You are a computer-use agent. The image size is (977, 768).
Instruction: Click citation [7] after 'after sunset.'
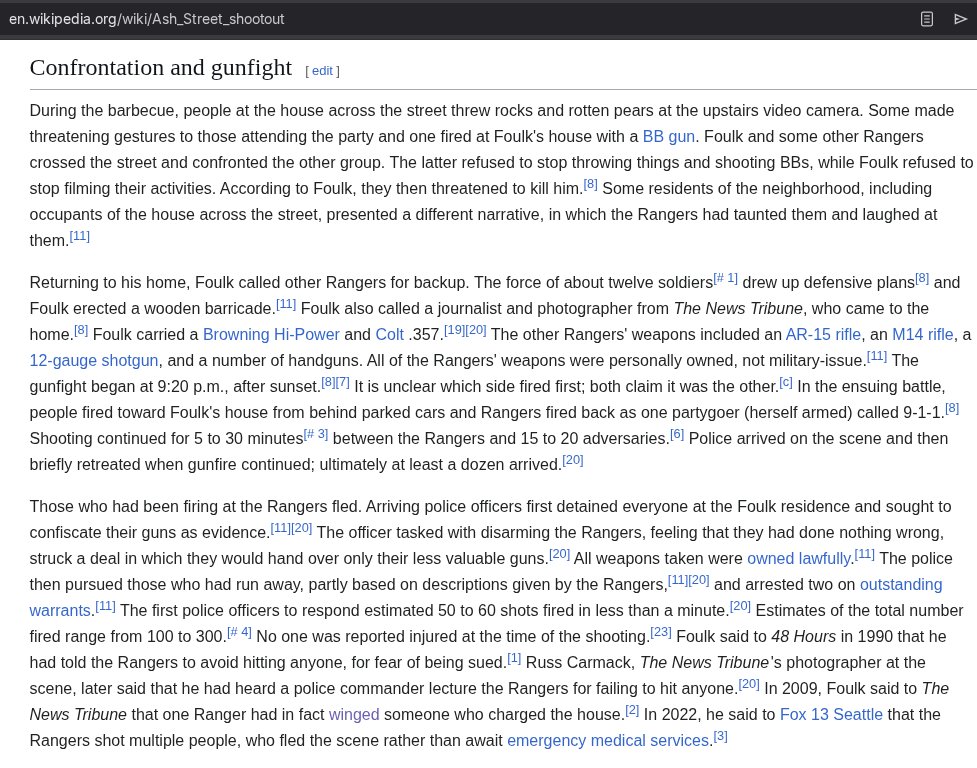pos(343,382)
